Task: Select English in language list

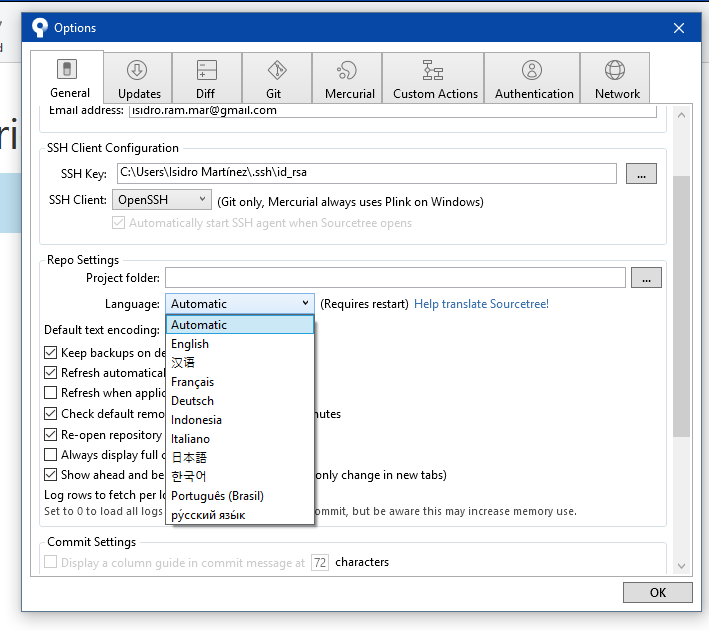Action: coord(240,344)
